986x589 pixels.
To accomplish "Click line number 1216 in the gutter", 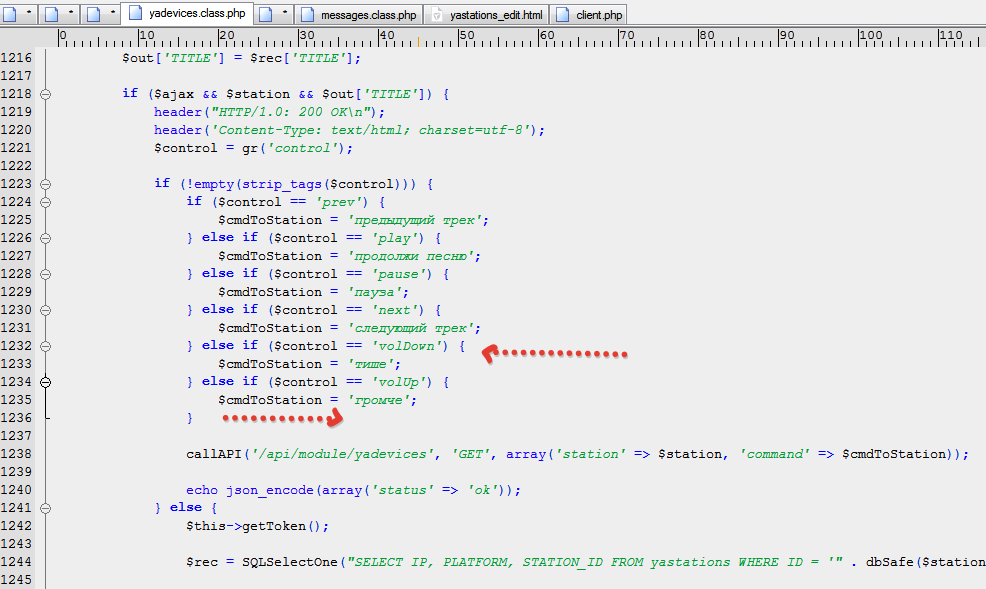I will click(x=16, y=58).
